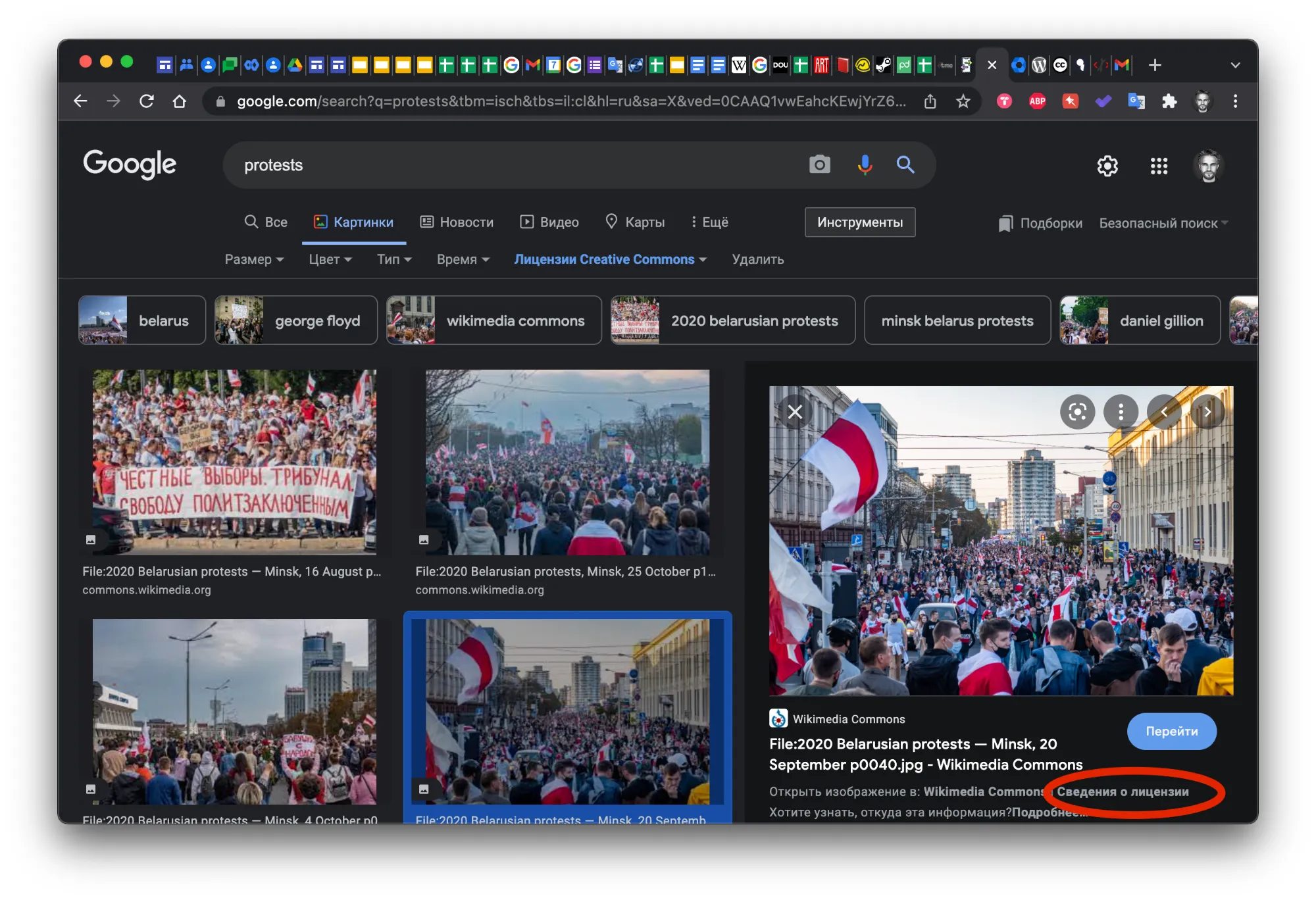Screen dimensions: 1316x900
Task: Click the Wikimedia Commons favicon in preview
Action: (778, 718)
